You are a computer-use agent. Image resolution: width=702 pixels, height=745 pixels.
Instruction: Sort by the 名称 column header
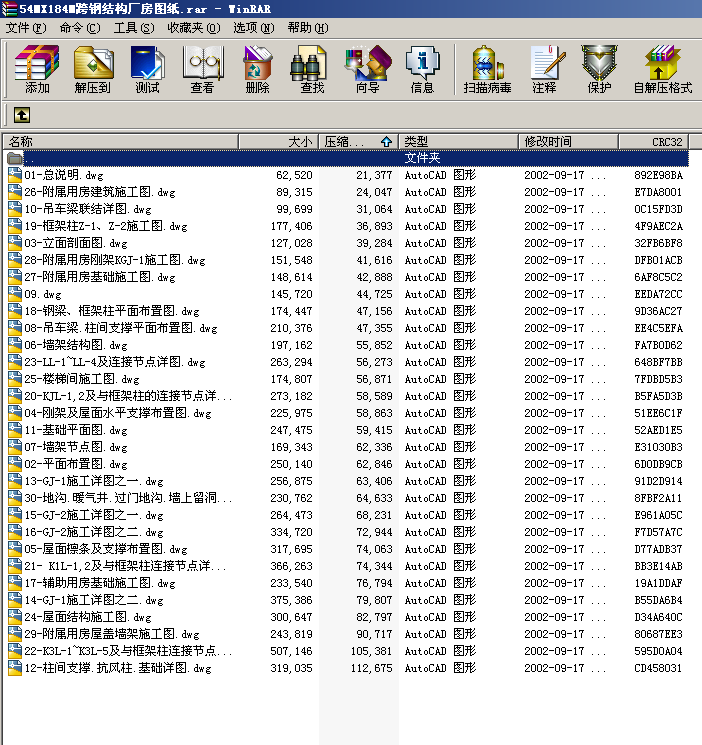tap(121, 142)
